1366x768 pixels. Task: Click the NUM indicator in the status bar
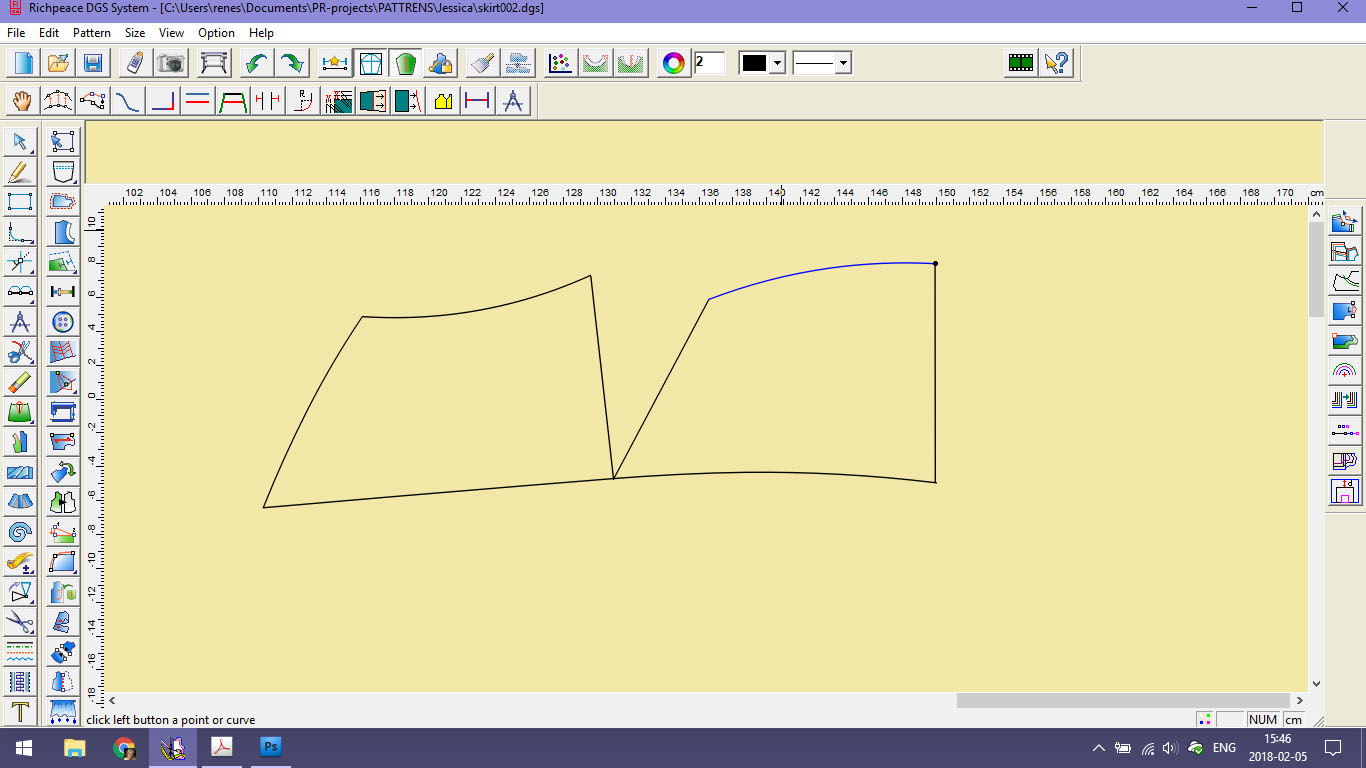point(1263,720)
